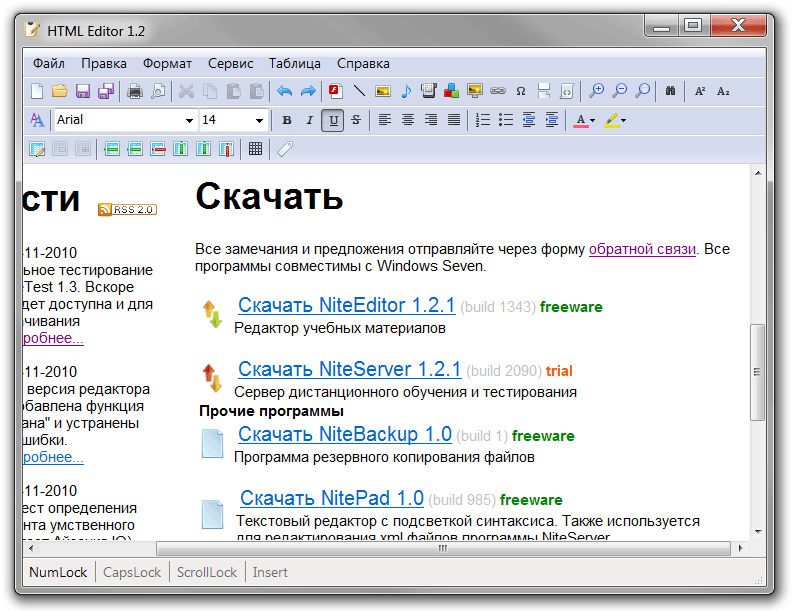Zoom out using the magnifier minus icon
The height and width of the screenshot is (611, 792).
(x=620, y=91)
